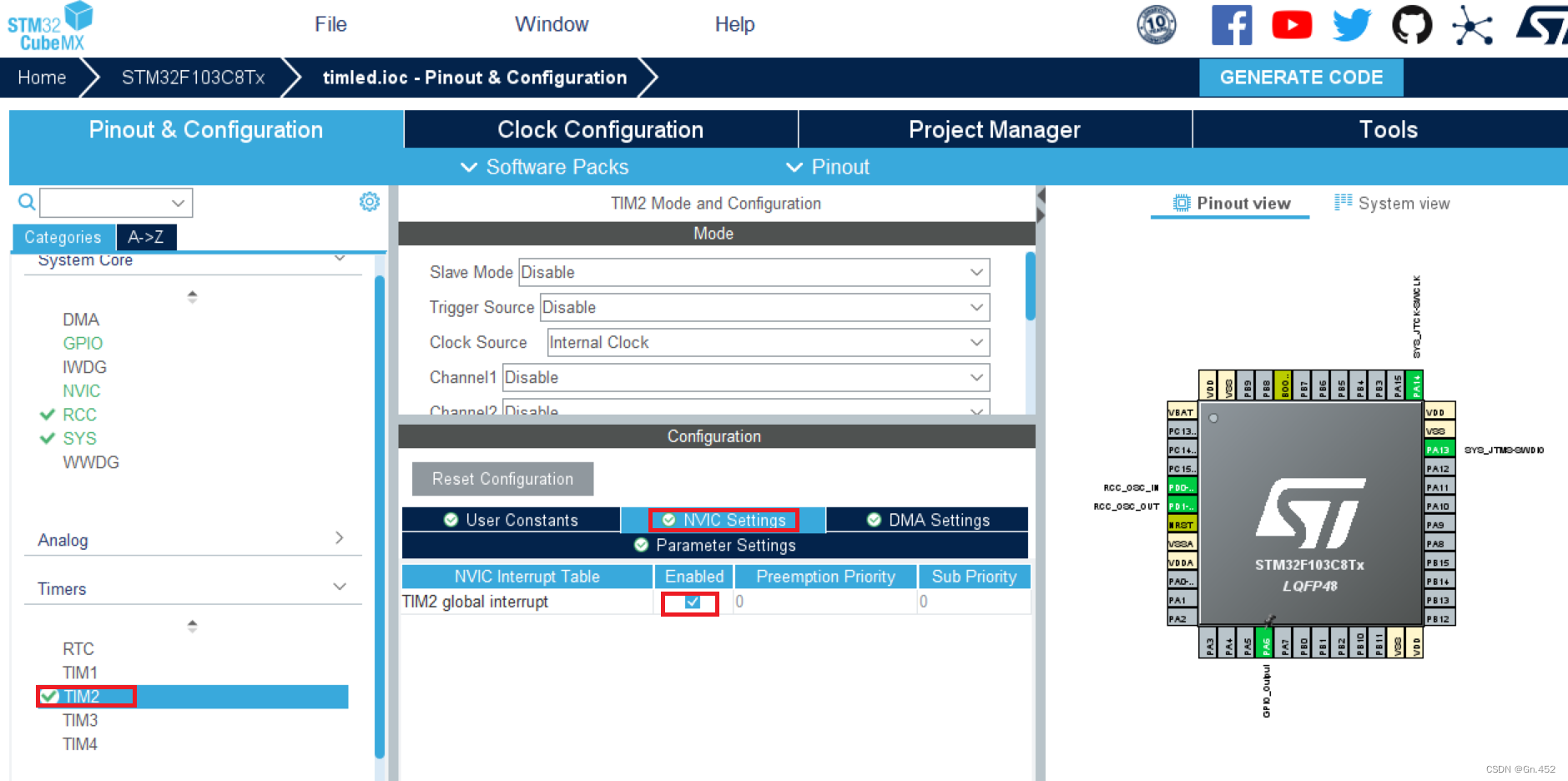Open the GitHub icon link
The width and height of the screenshot is (1568, 781).
pos(1412,25)
